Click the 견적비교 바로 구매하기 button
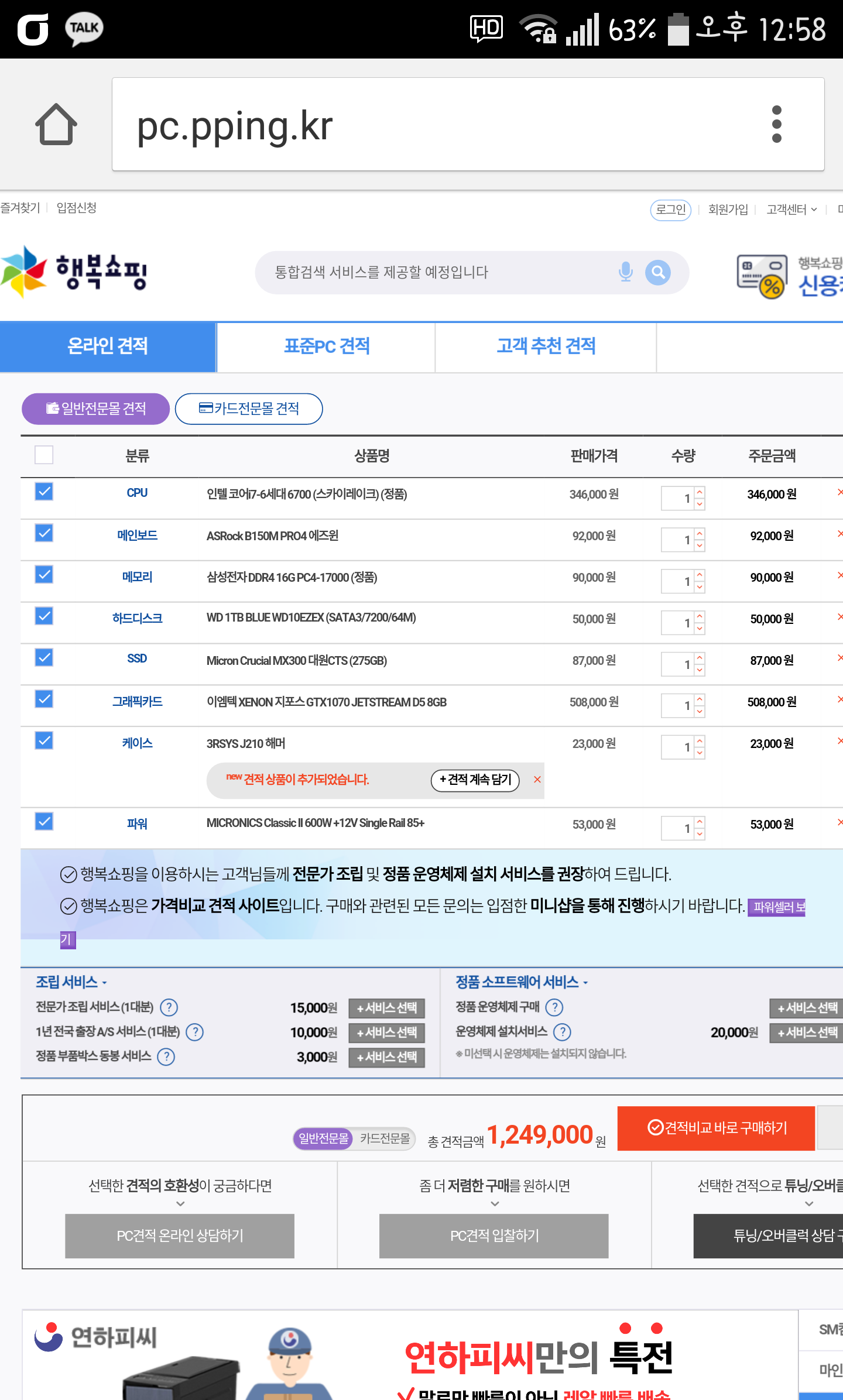 click(x=716, y=1128)
